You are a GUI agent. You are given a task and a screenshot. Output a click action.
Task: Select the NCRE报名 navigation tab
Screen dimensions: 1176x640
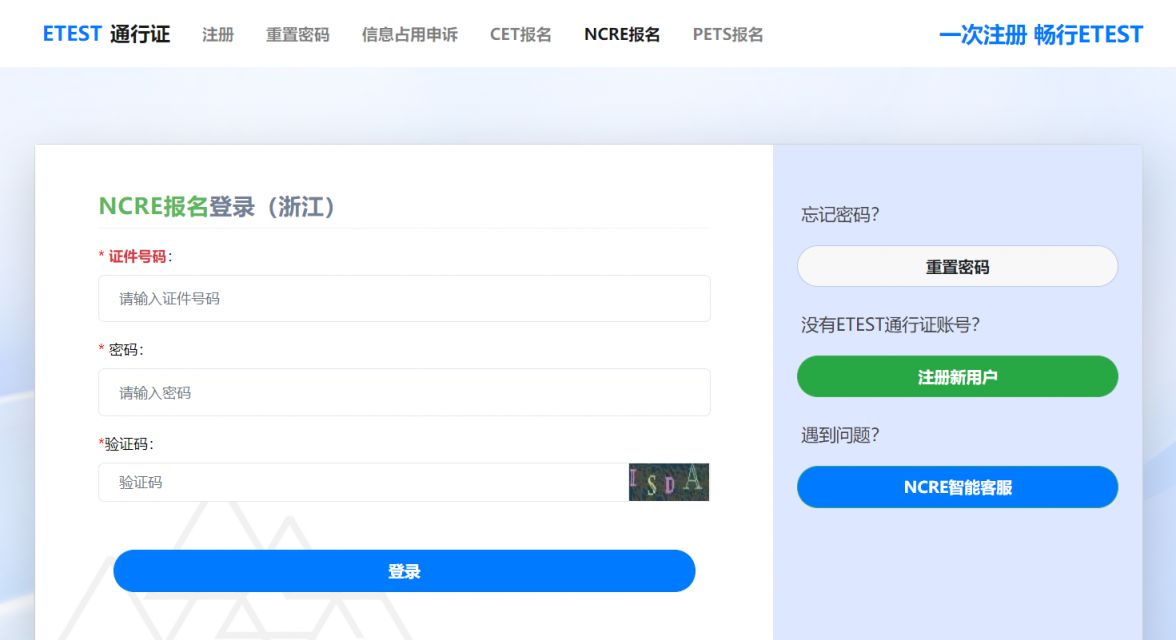point(622,35)
